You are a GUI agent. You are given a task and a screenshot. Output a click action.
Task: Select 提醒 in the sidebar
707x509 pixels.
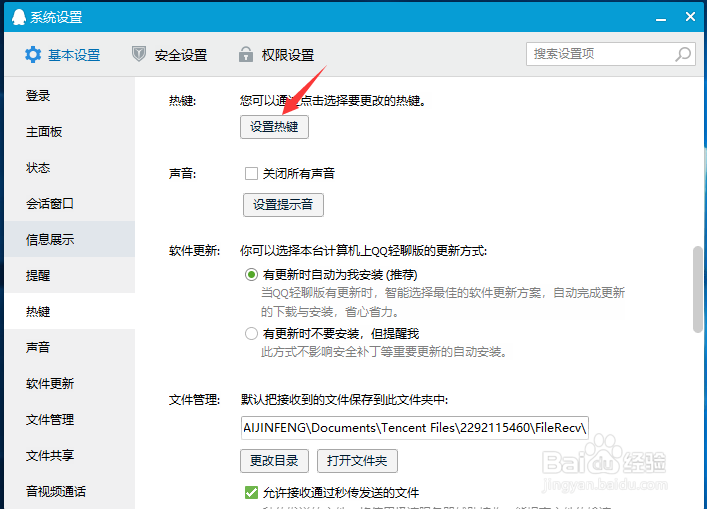coord(70,275)
